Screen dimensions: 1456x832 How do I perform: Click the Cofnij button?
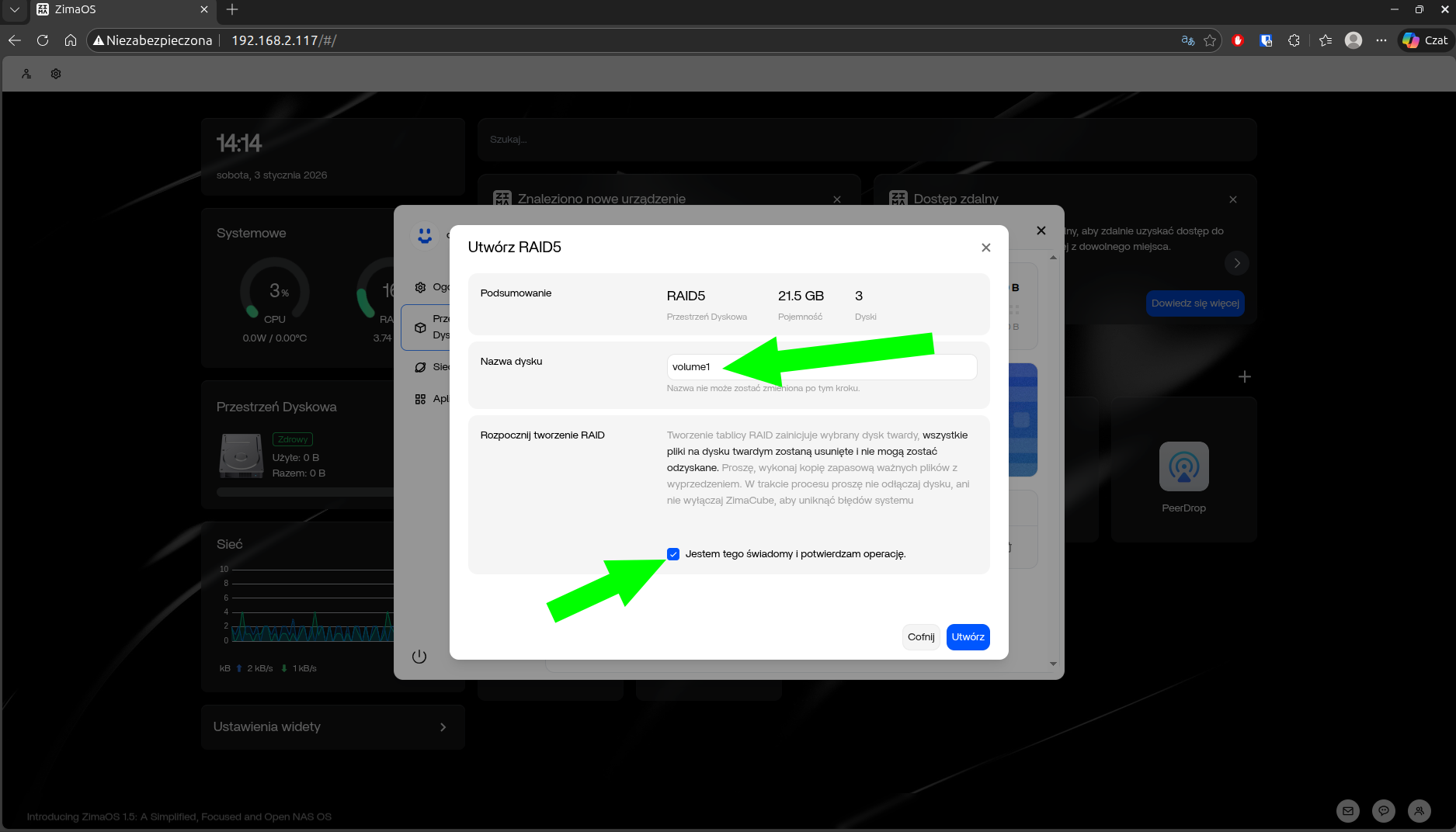point(921,637)
